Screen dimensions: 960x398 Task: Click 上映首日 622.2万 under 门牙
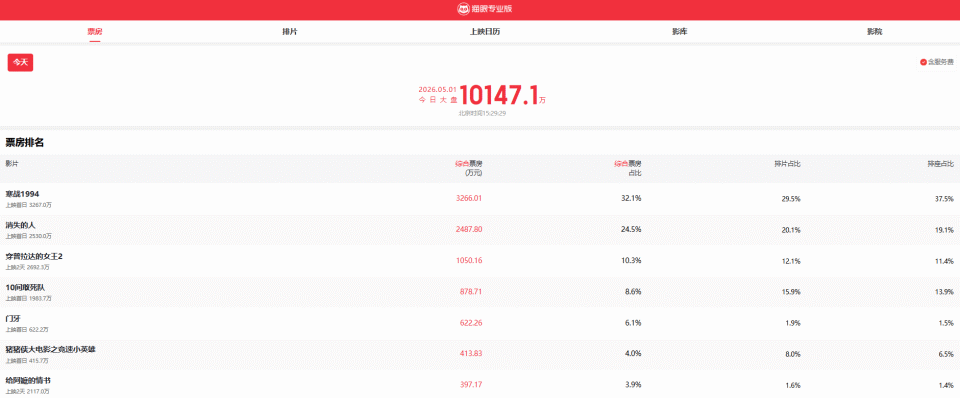28,329
